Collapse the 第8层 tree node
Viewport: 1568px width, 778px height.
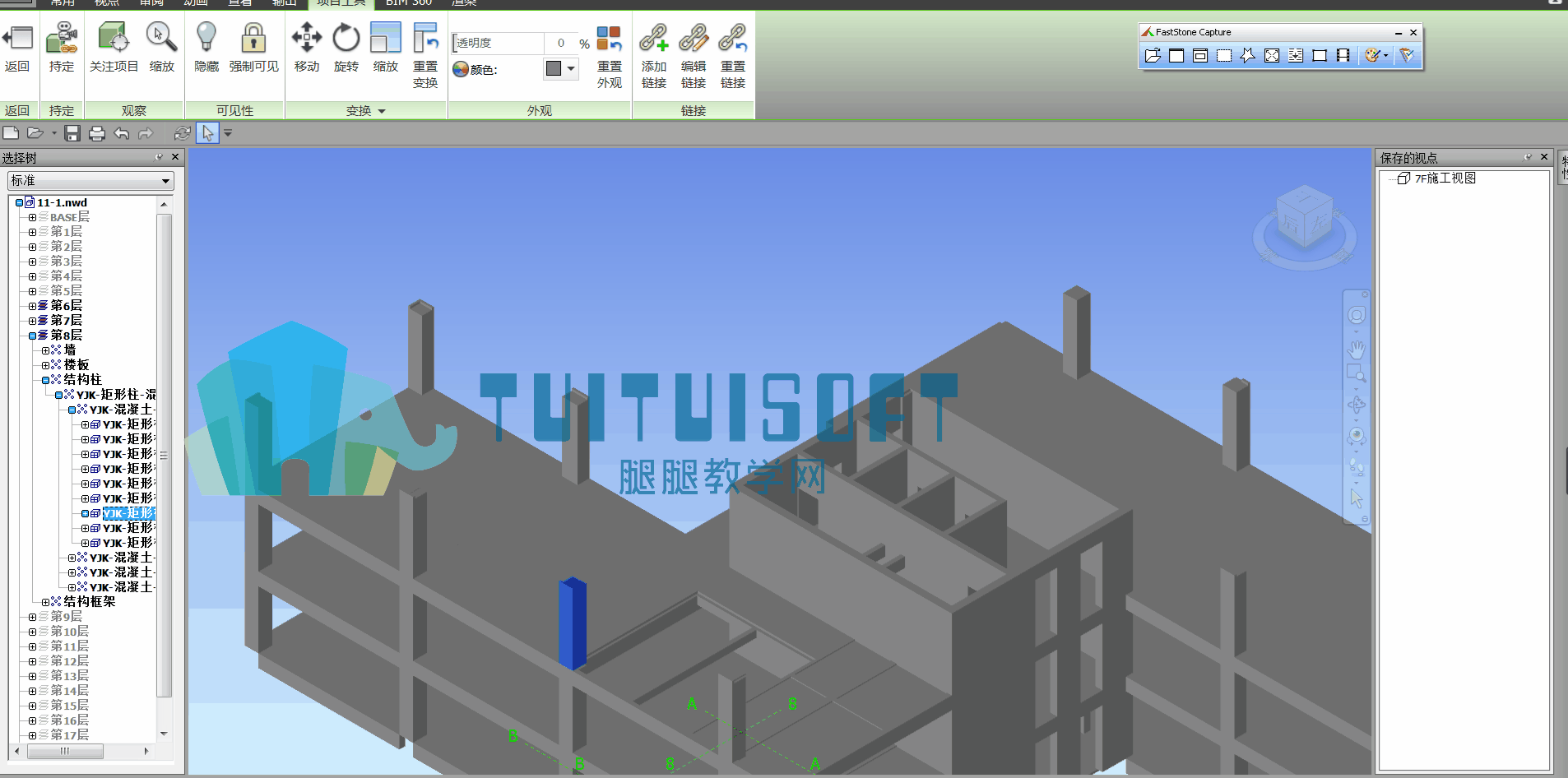click(x=32, y=336)
